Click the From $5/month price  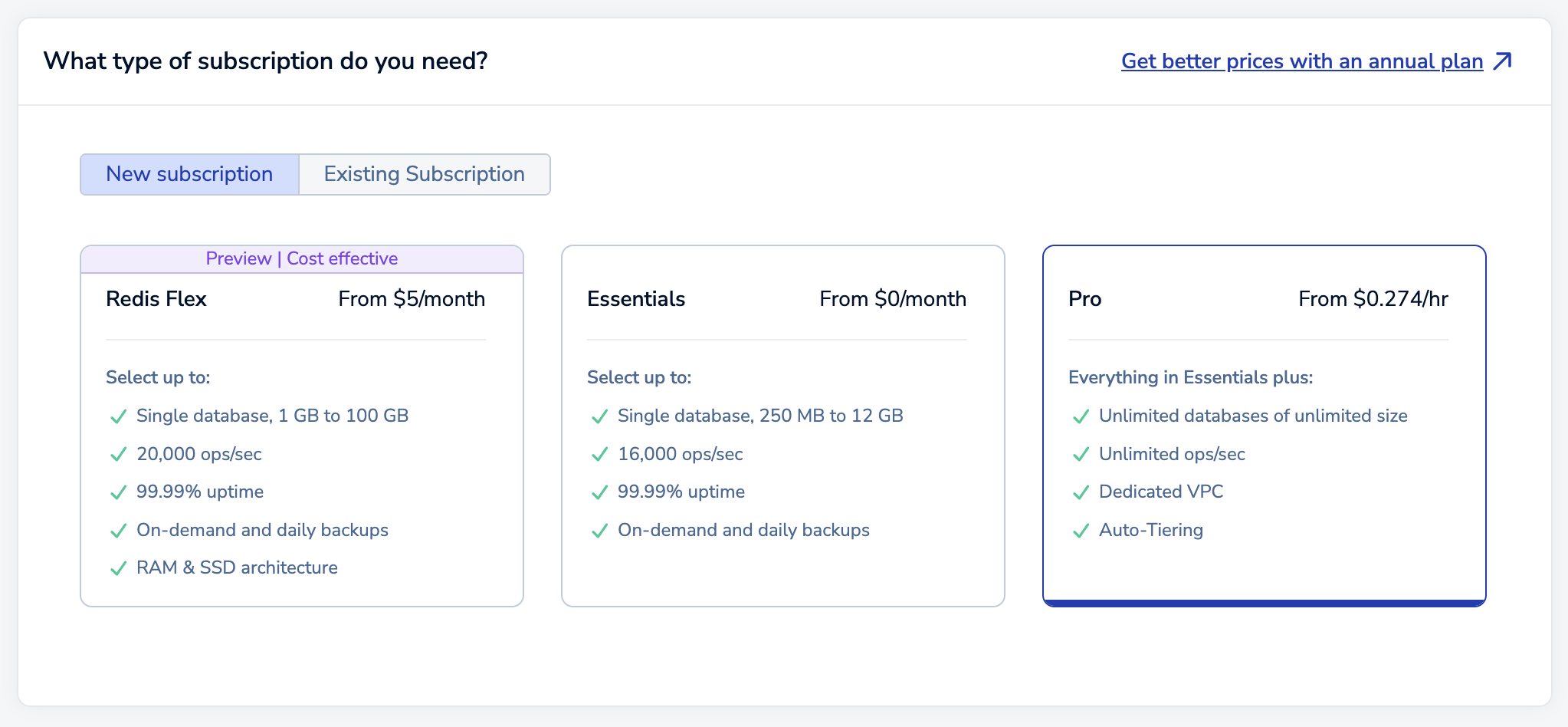(x=412, y=299)
